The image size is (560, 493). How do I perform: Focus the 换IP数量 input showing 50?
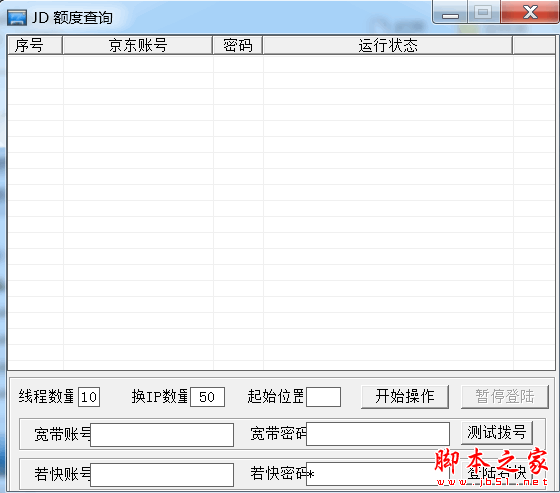tap(208, 397)
